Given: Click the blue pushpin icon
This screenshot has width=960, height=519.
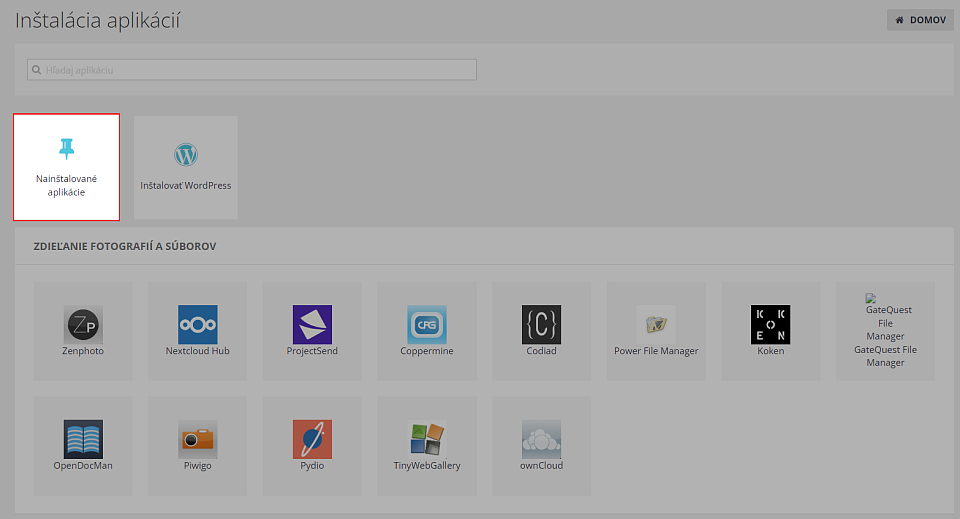Looking at the screenshot, I should click(x=66, y=149).
